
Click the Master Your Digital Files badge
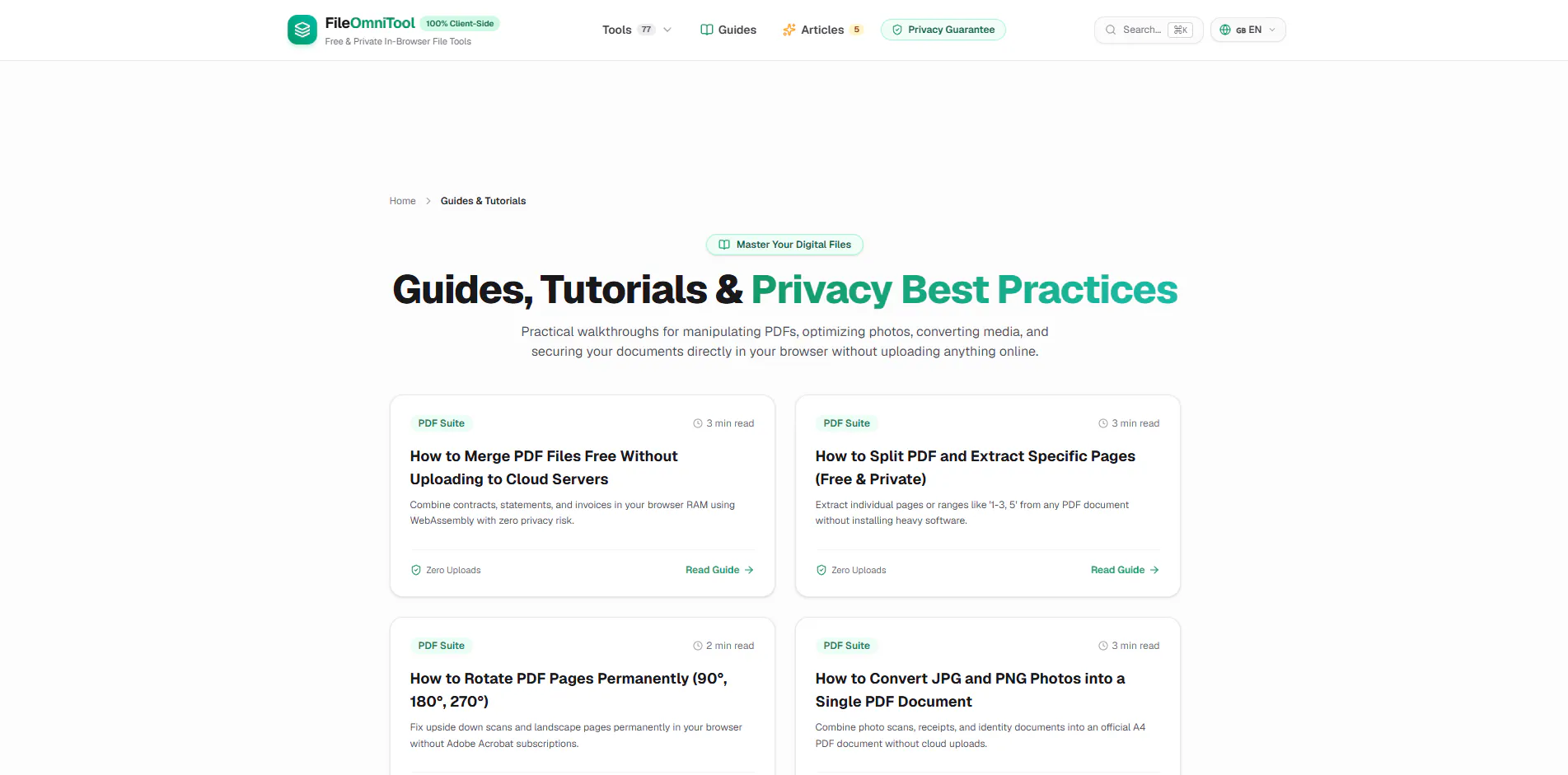point(784,245)
